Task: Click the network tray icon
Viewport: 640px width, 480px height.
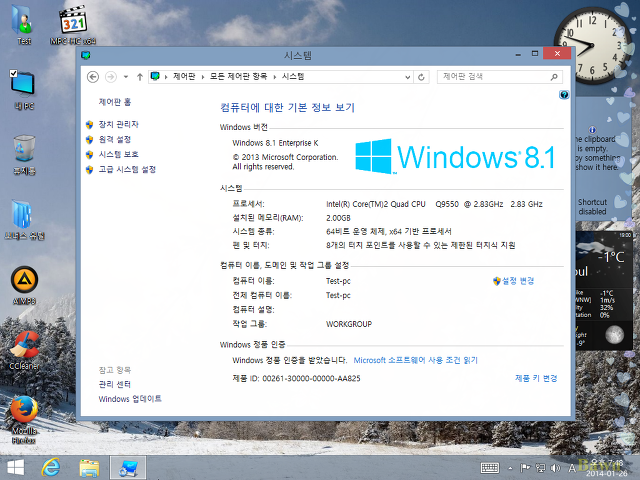Action: tap(541, 468)
